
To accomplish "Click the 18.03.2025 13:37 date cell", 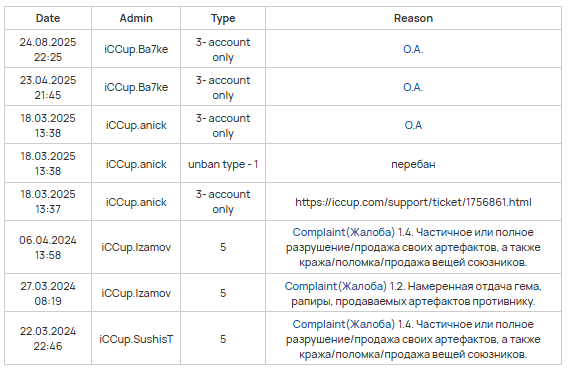I will click(48, 202).
